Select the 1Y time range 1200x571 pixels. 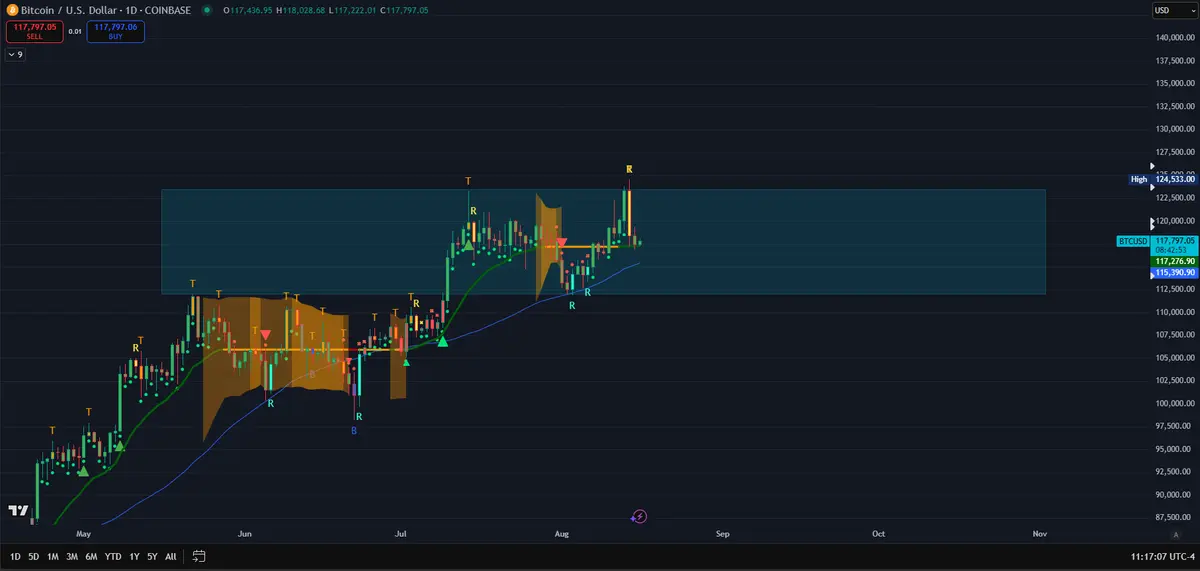pyautogui.click(x=134, y=556)
